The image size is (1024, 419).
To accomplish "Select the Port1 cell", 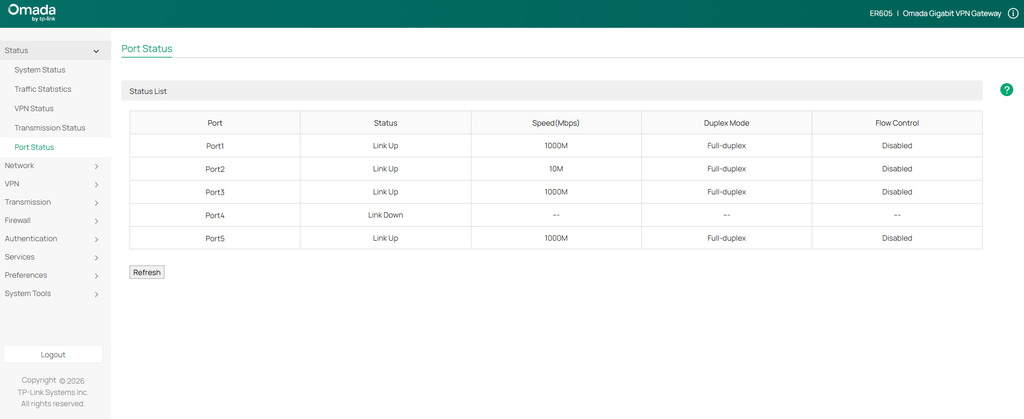I will (x=215, y=146).
